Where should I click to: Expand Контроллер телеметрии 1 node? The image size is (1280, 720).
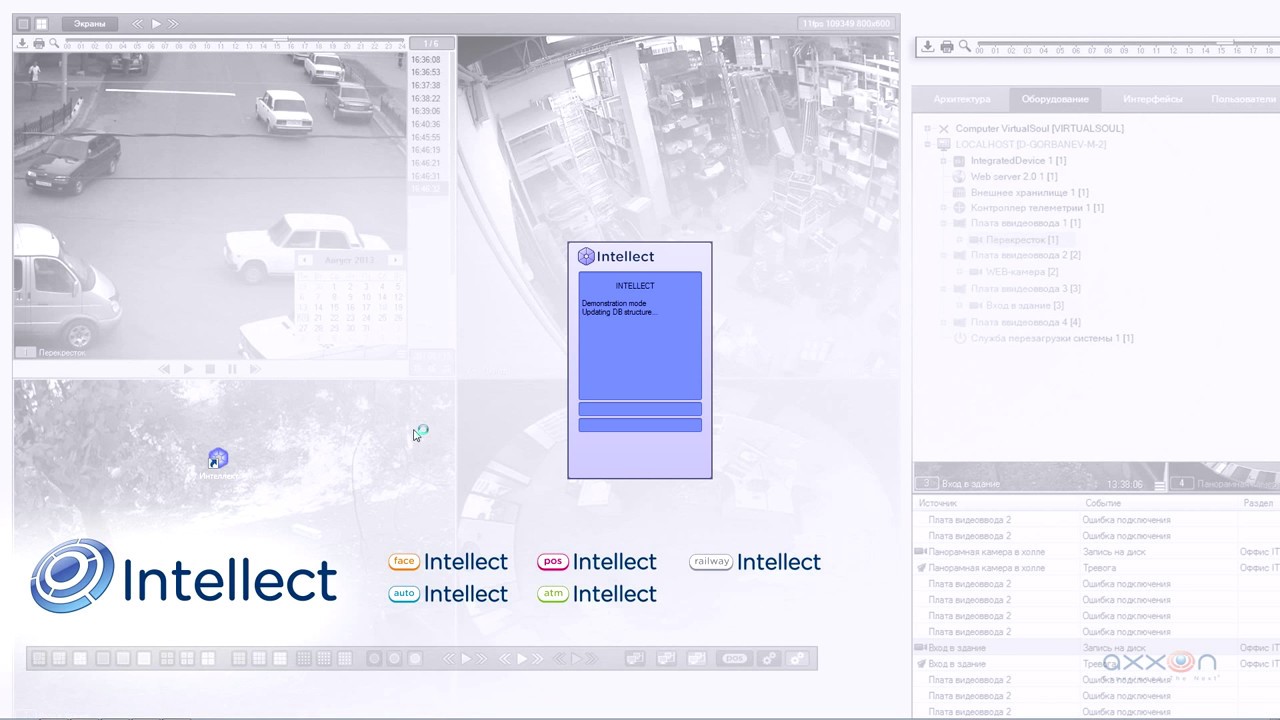pyautogui.click(x=943, y=208)
